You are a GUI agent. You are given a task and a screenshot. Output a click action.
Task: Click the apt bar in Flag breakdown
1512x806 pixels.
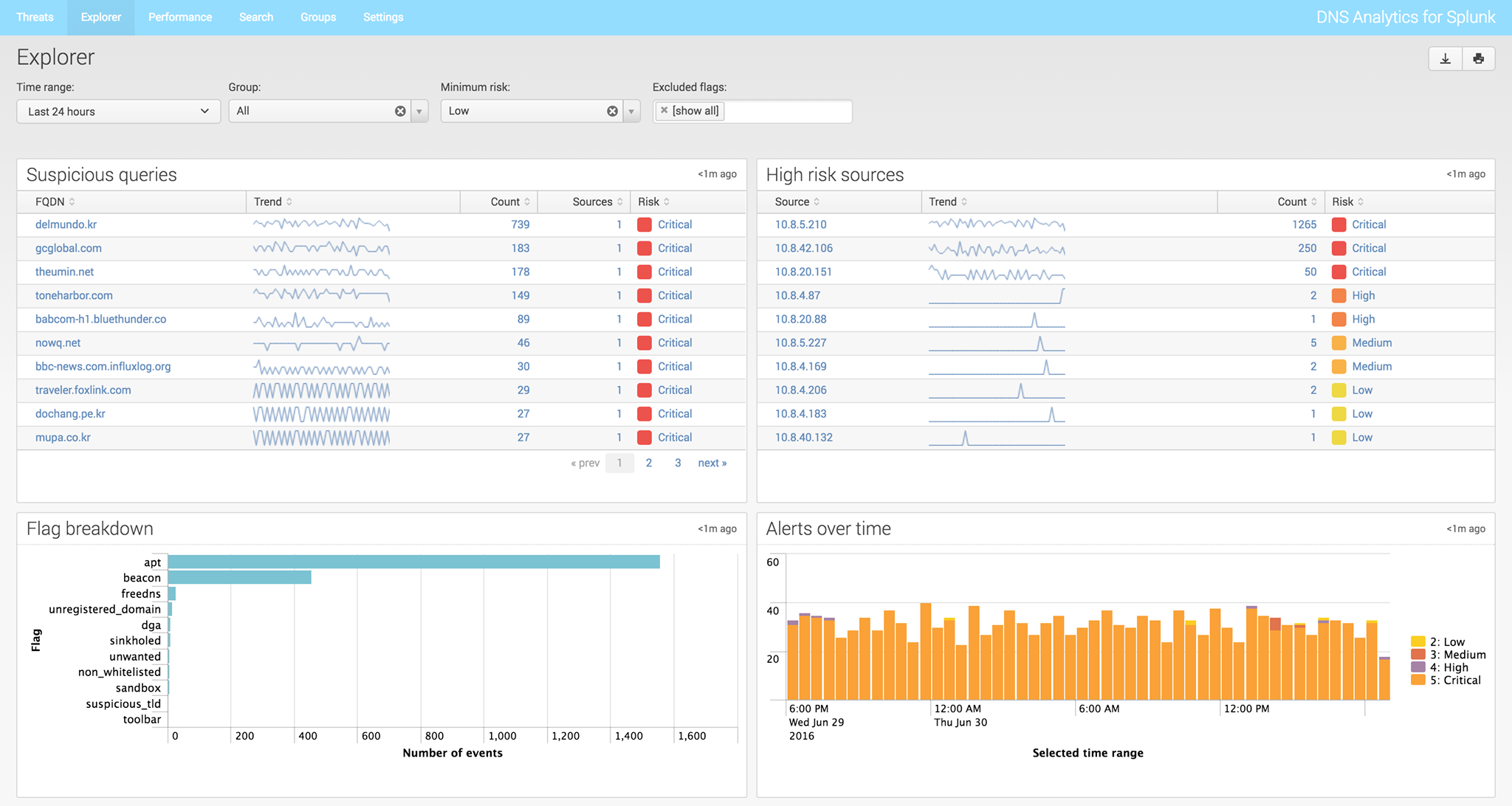[x=414, y=562]
